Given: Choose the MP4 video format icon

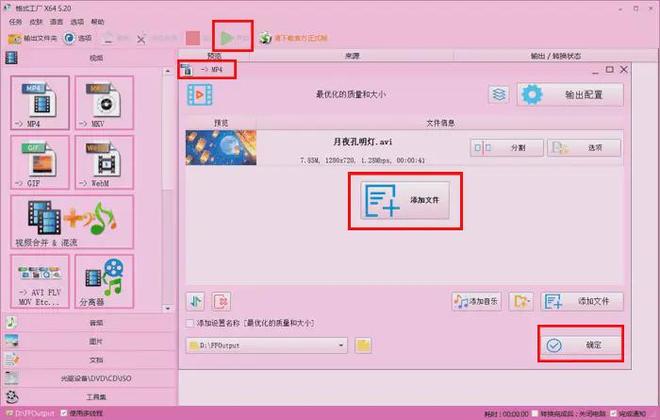Looking at the screenshot, I should [x=40, y=103].
